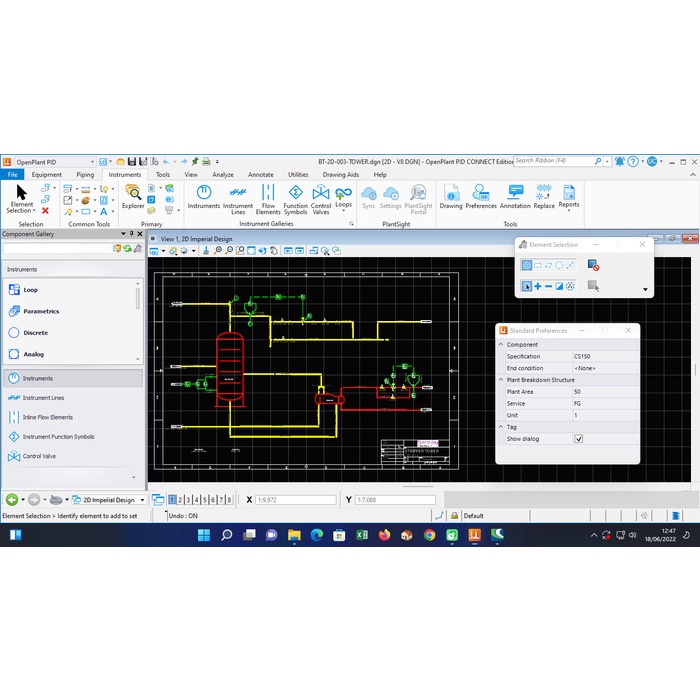Viewport: 700px width, 700px height.
Task: Click the Save icon in quick access toolbar
Action: click(x=132, y=162)
